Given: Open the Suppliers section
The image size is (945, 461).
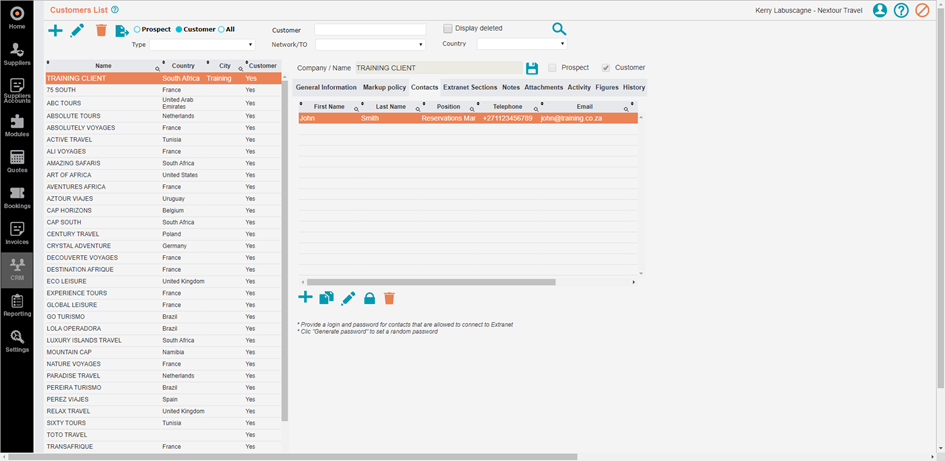Looking at the screenshot, I should pyautogui.click(x=17, y=53).
